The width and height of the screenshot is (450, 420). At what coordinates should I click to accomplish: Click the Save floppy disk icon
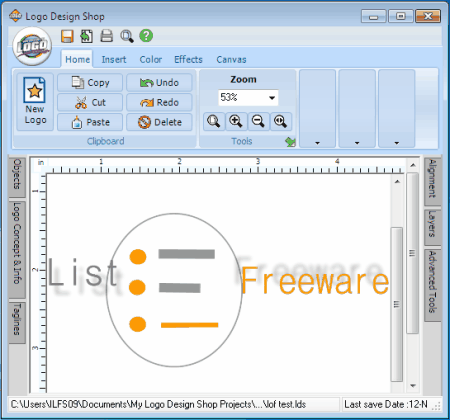click(x=67, y=36)
